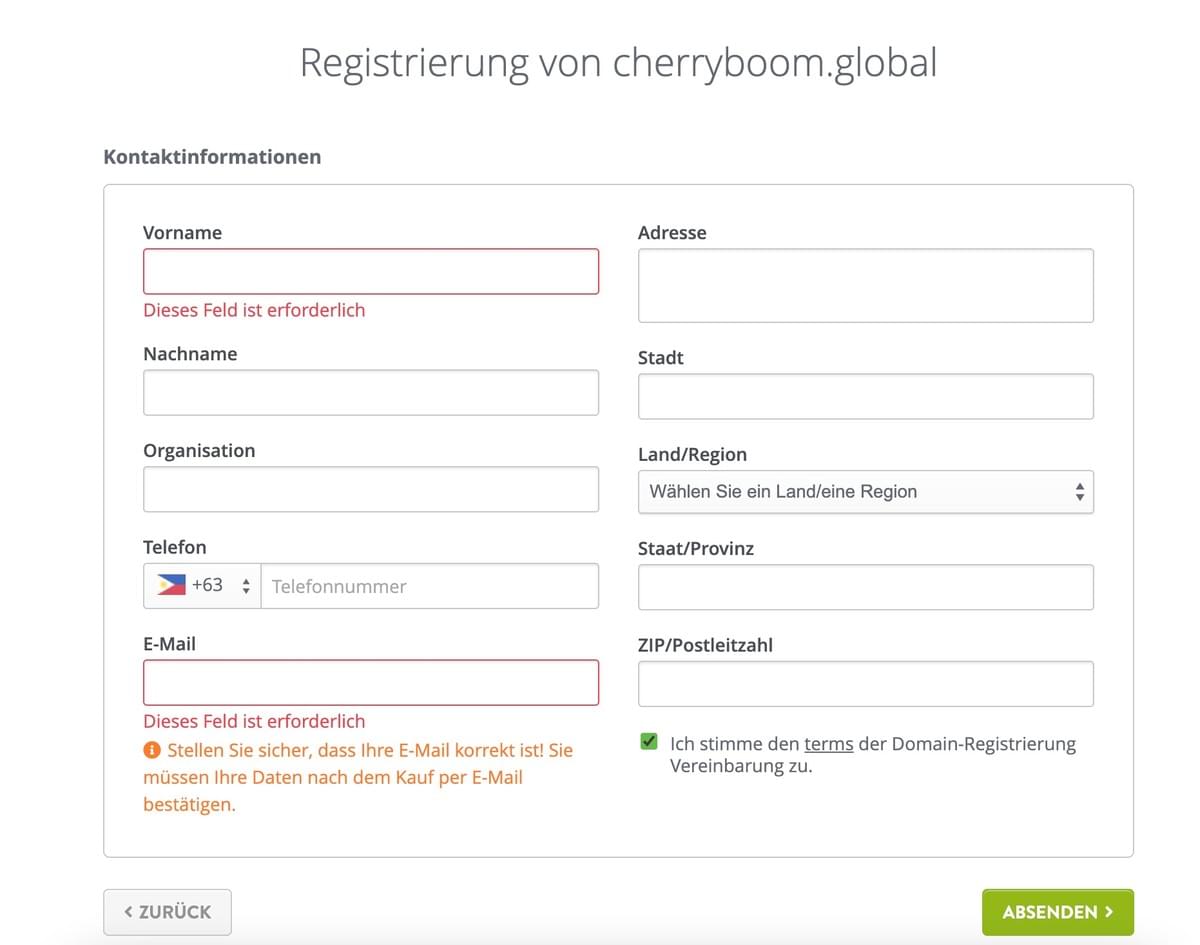Click the Adresse text area

865,285
